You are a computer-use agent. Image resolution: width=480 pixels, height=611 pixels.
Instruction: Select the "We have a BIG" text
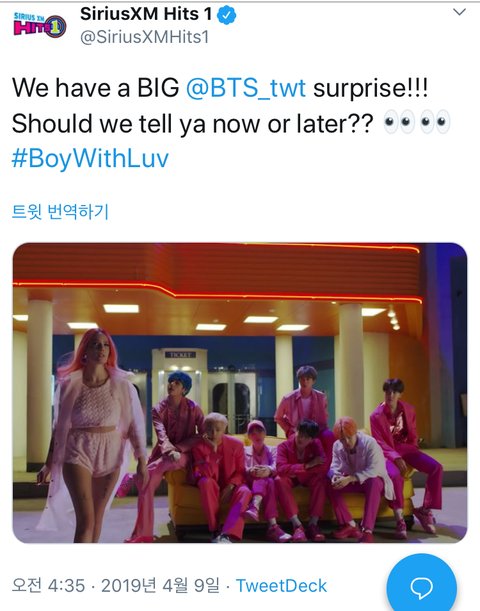coord(95,88)
